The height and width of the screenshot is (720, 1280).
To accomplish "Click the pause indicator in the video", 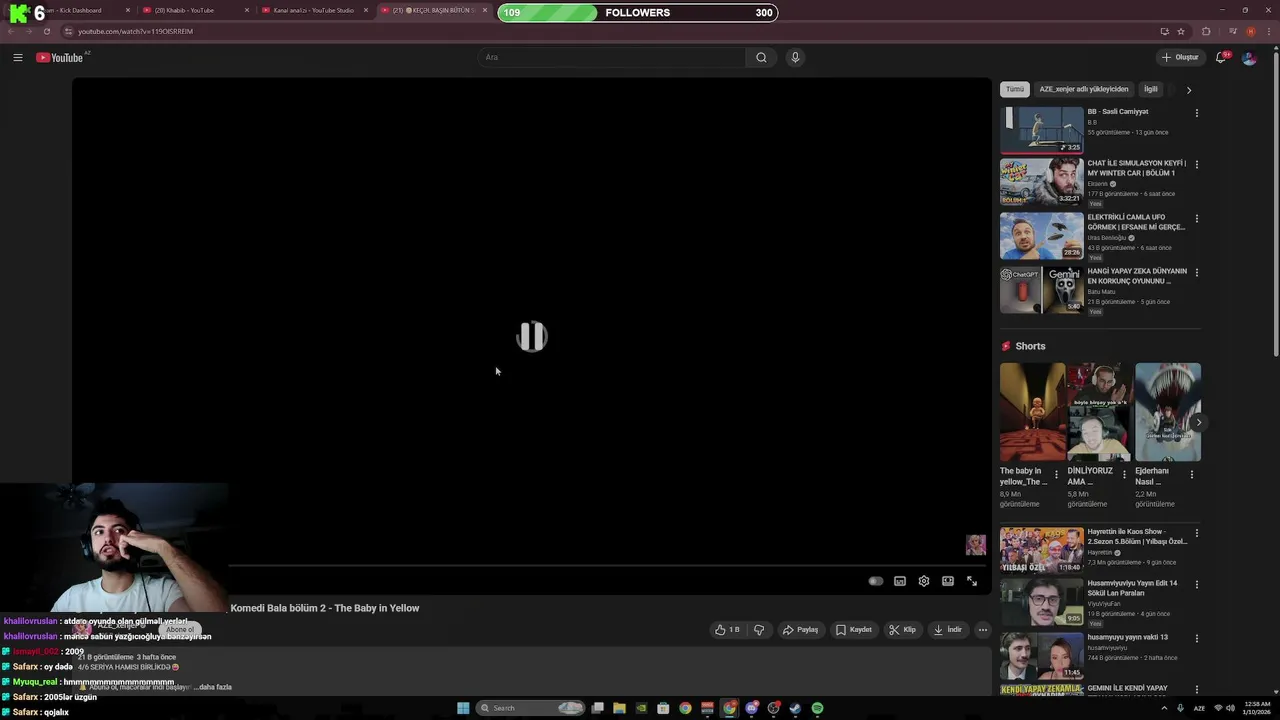I will 532,336.
